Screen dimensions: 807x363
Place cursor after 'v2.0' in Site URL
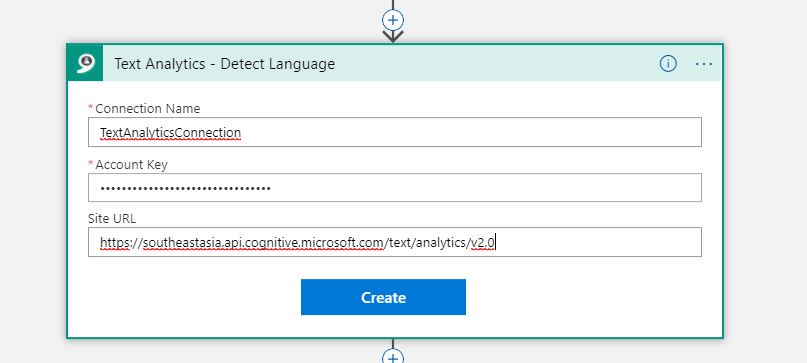tap(495, 243)
